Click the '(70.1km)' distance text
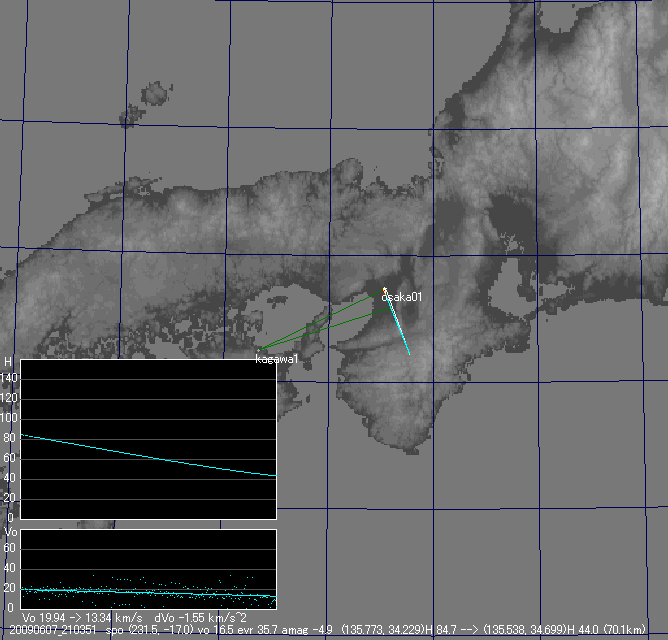This screenshot has width=668, height=640. [624, 630]
